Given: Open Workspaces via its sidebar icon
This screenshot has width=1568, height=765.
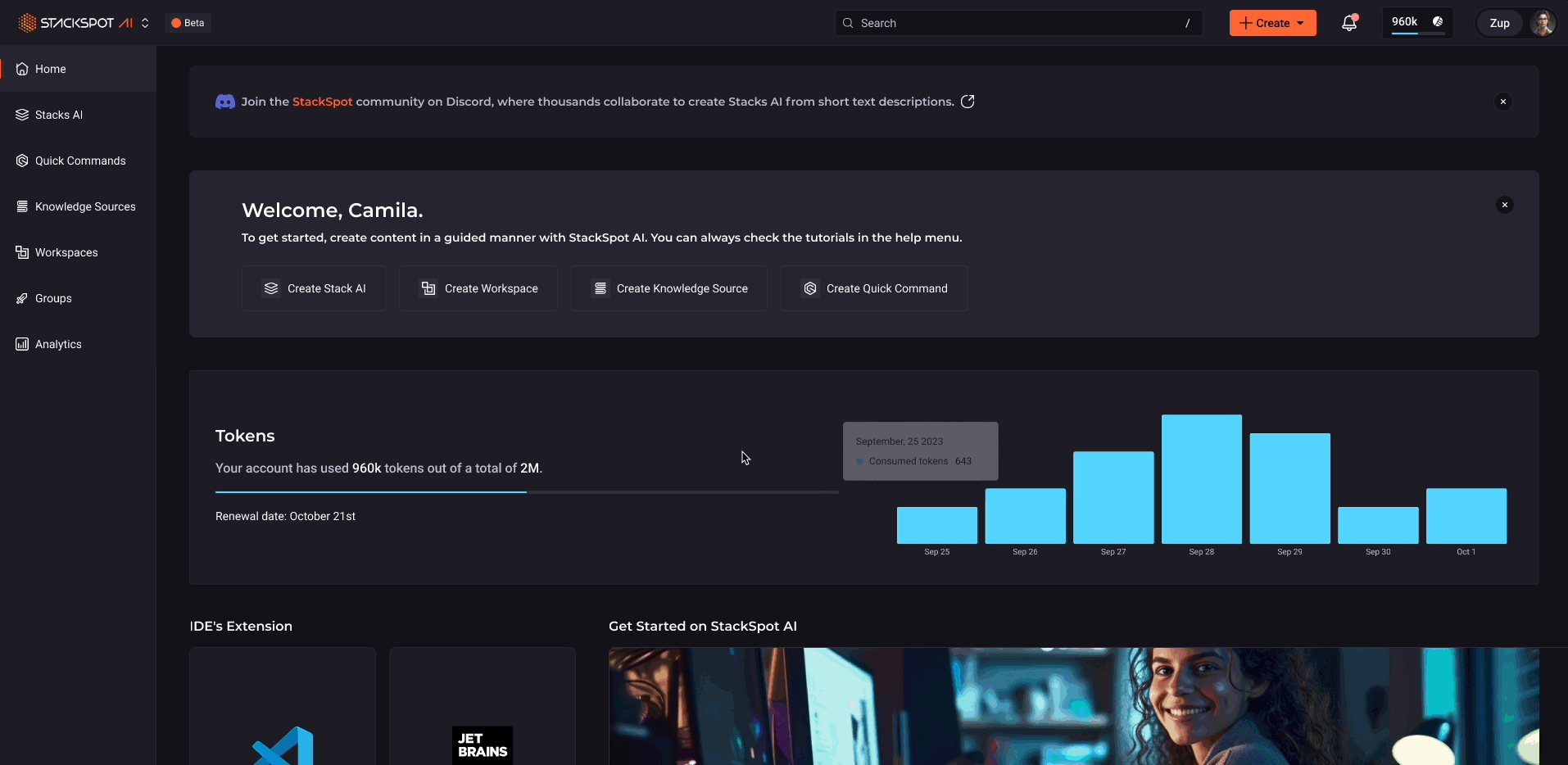Looking at the screenshot, I should click(x=21, y=252).
